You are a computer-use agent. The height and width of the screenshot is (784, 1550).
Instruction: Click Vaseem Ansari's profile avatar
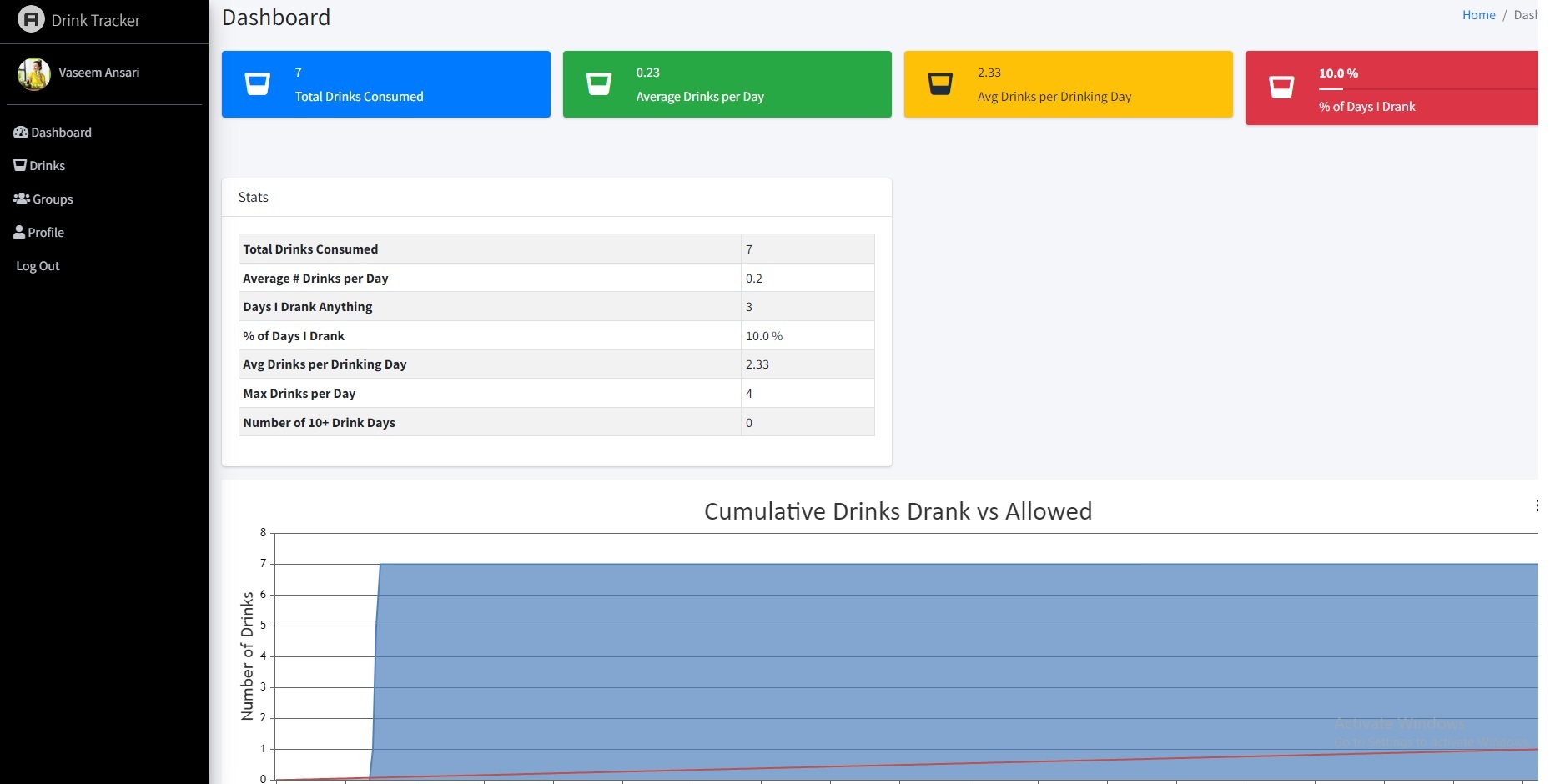tap(34, 73)
